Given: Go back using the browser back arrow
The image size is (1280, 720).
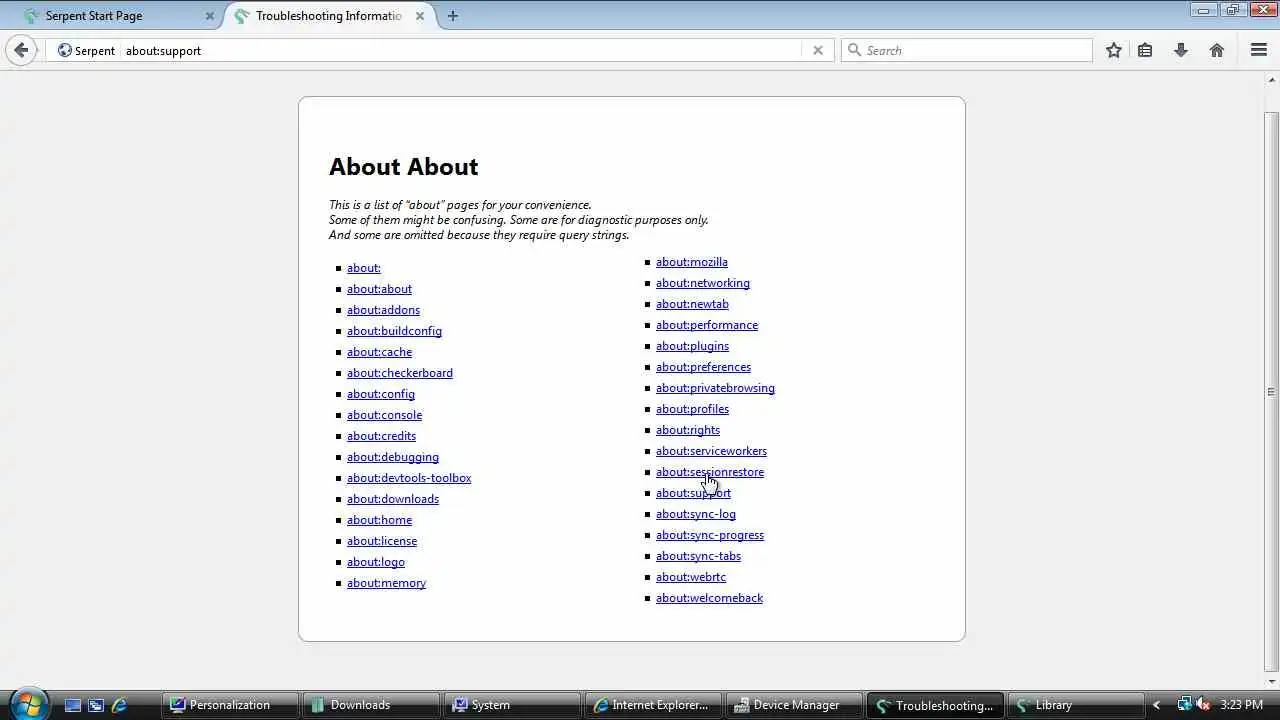Looking at the screenshot, I should pos(21,50).
